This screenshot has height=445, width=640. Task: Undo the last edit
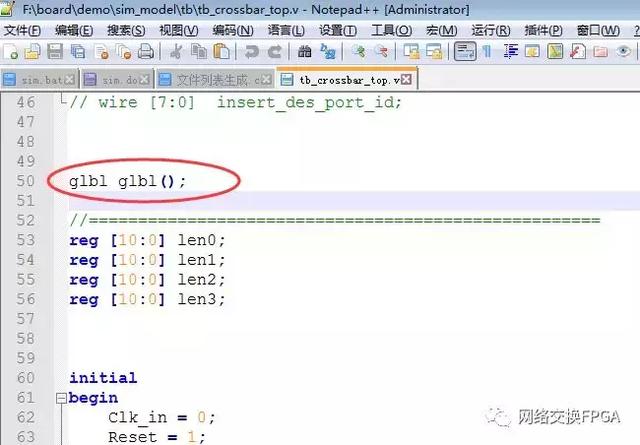(252, 51)
